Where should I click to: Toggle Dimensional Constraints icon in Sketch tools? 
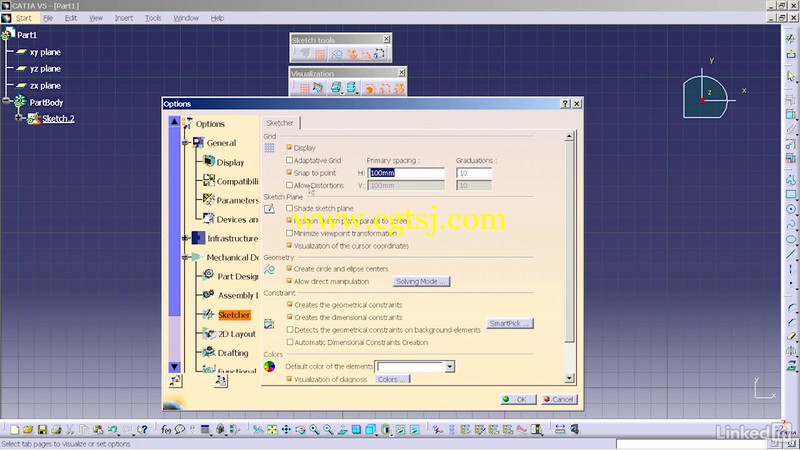(366, 54)
